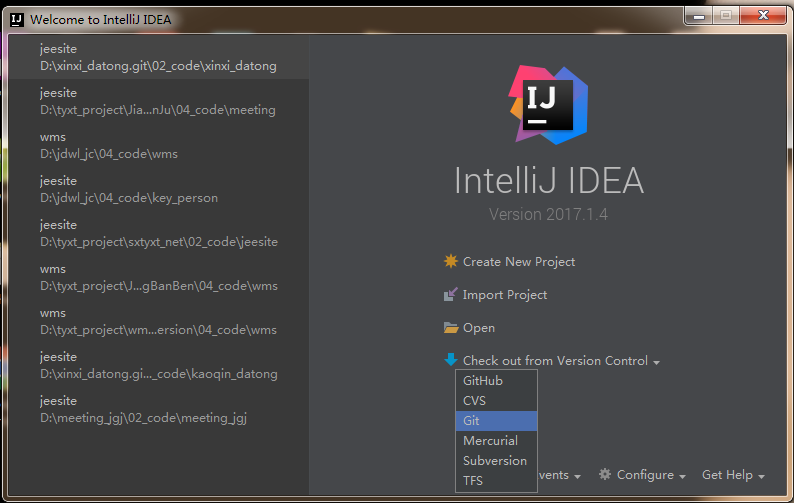Pick Subversion in the checkout menu
This screenshot has height=503, width=794.
point(496,460)
